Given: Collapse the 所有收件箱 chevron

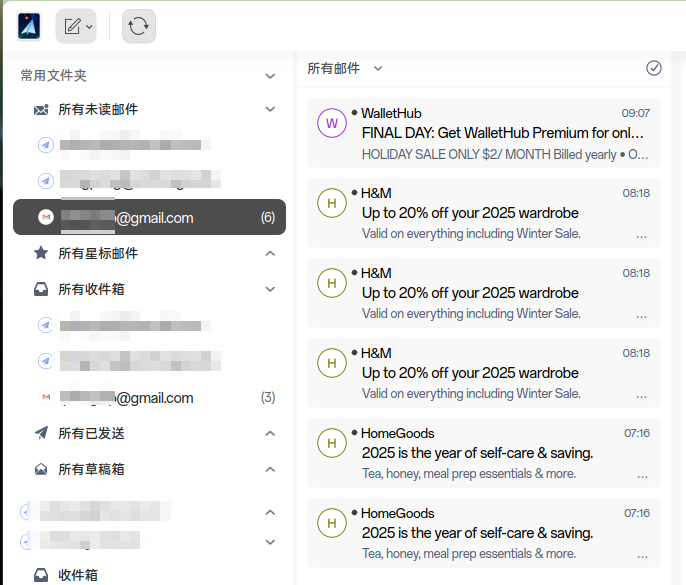Looking at the screenshot, I should [270, 289].
